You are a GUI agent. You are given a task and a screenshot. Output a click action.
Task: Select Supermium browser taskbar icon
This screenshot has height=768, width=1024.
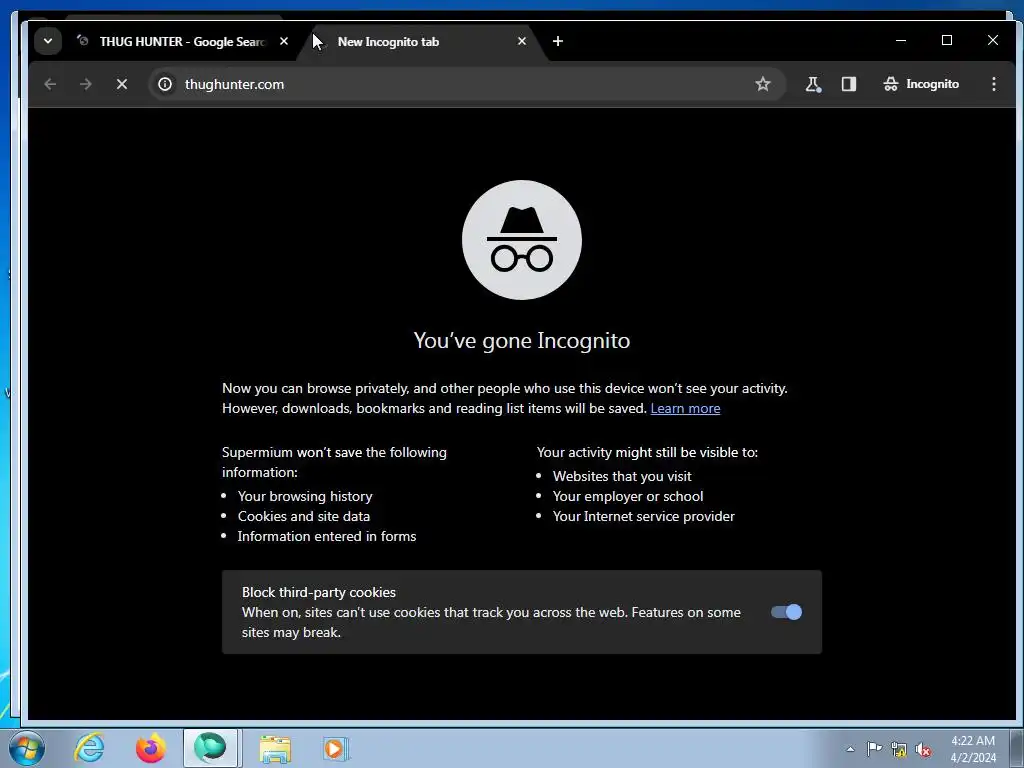[210, 748]
